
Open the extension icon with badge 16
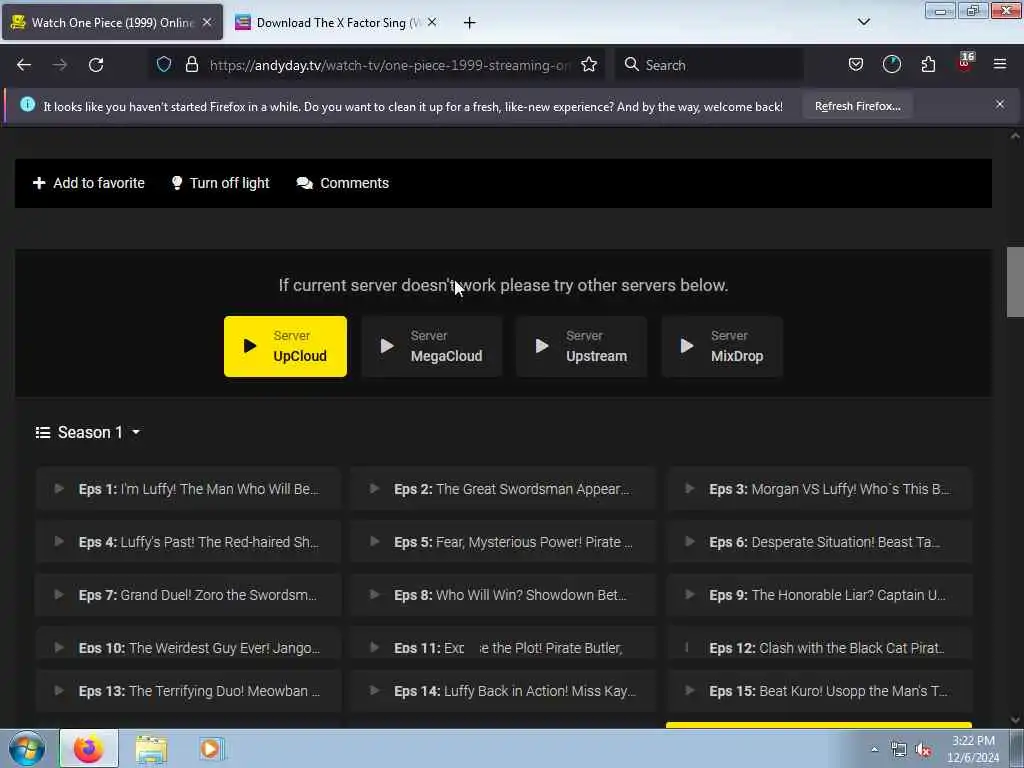(x=965, y=63)
